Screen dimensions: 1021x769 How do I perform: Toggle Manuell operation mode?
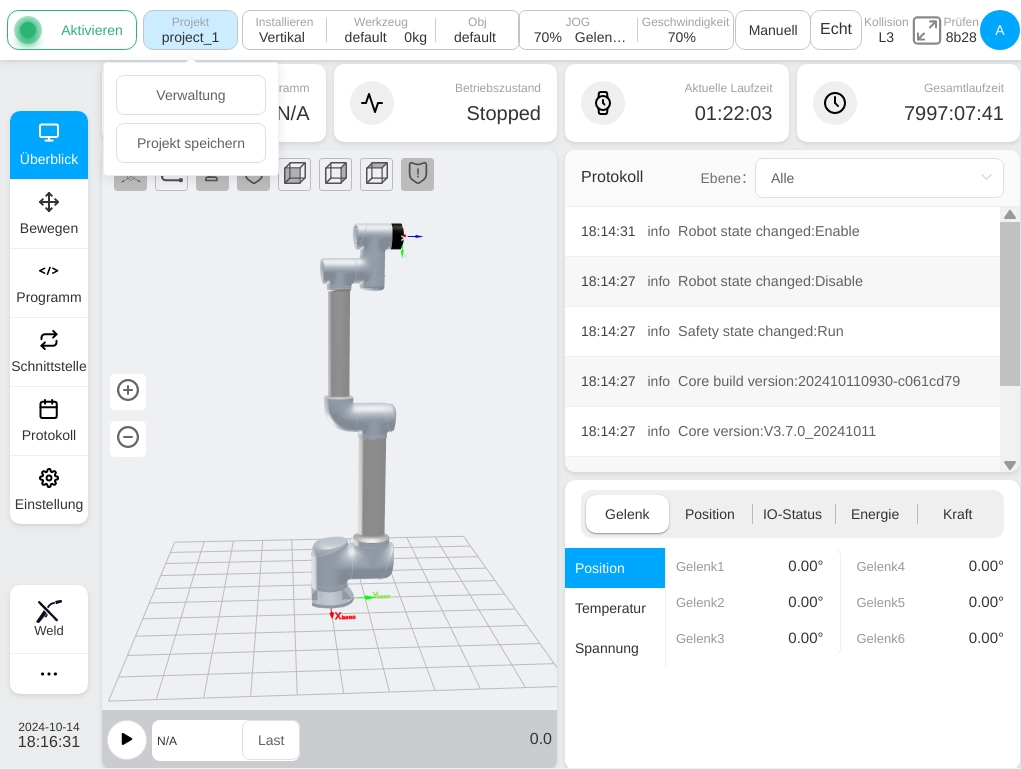tap(773, 30)
